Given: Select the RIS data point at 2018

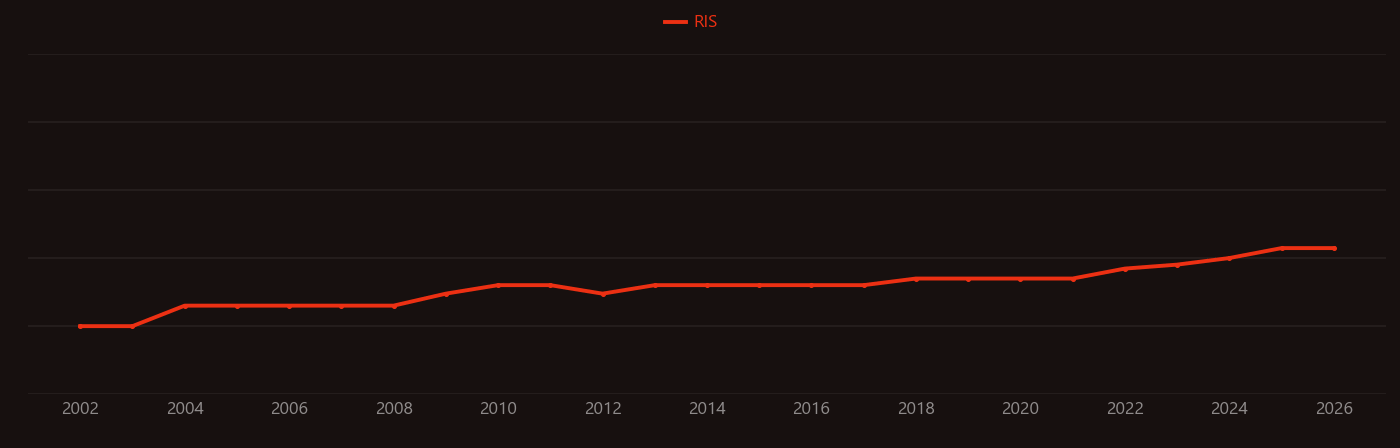Looking at the screenshot, I should 916,279.
